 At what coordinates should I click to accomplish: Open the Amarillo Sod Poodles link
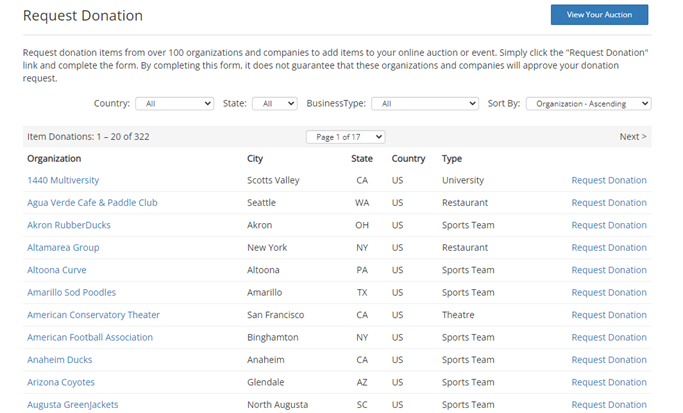(71, 292)
